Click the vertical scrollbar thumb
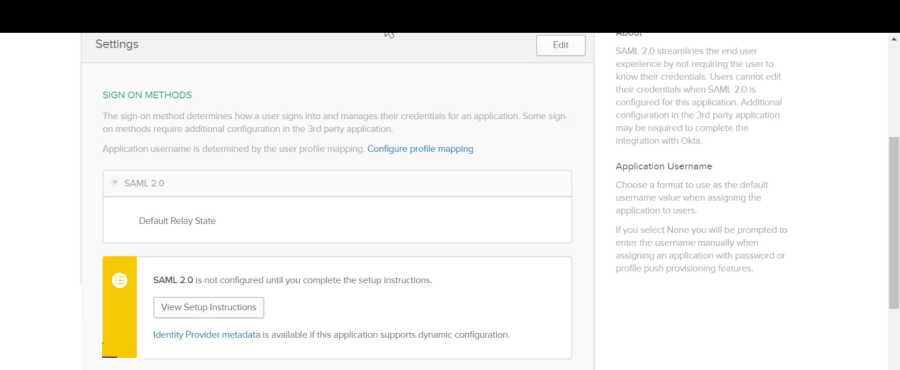Viewport: 900px width, 370px height. click(894, 223)
